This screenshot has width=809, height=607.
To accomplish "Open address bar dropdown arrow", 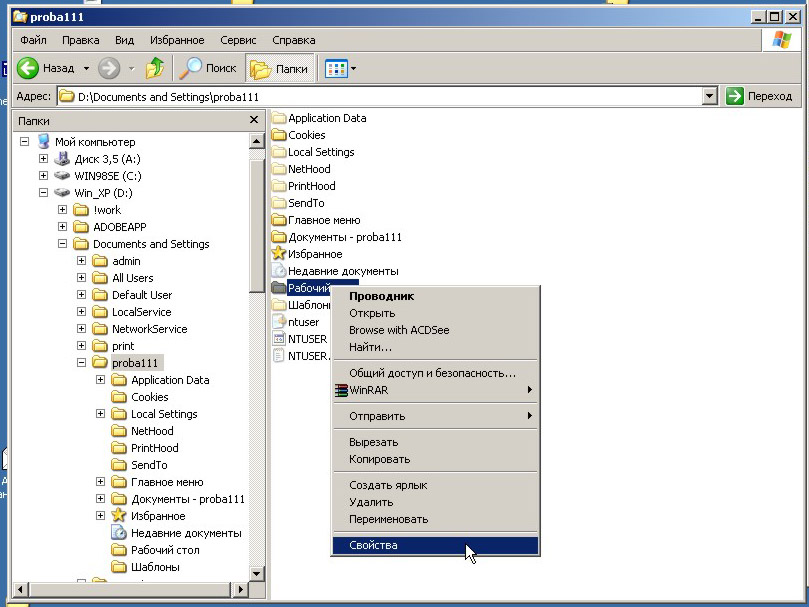I will pyautogui.click(x=709, y=96).
